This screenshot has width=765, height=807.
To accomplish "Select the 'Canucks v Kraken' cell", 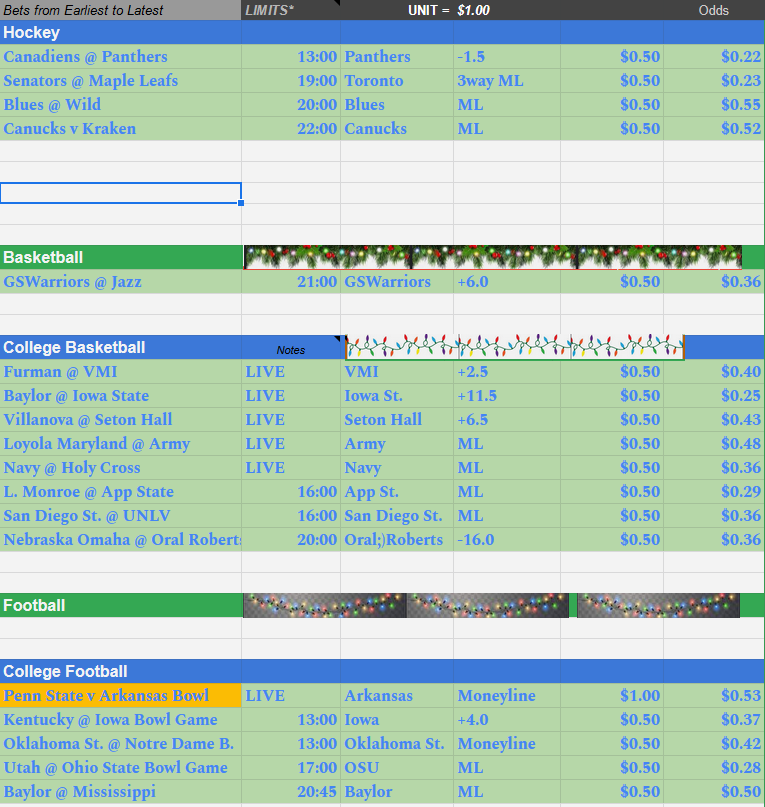I will pyautogui.click(x=120, y=129).
